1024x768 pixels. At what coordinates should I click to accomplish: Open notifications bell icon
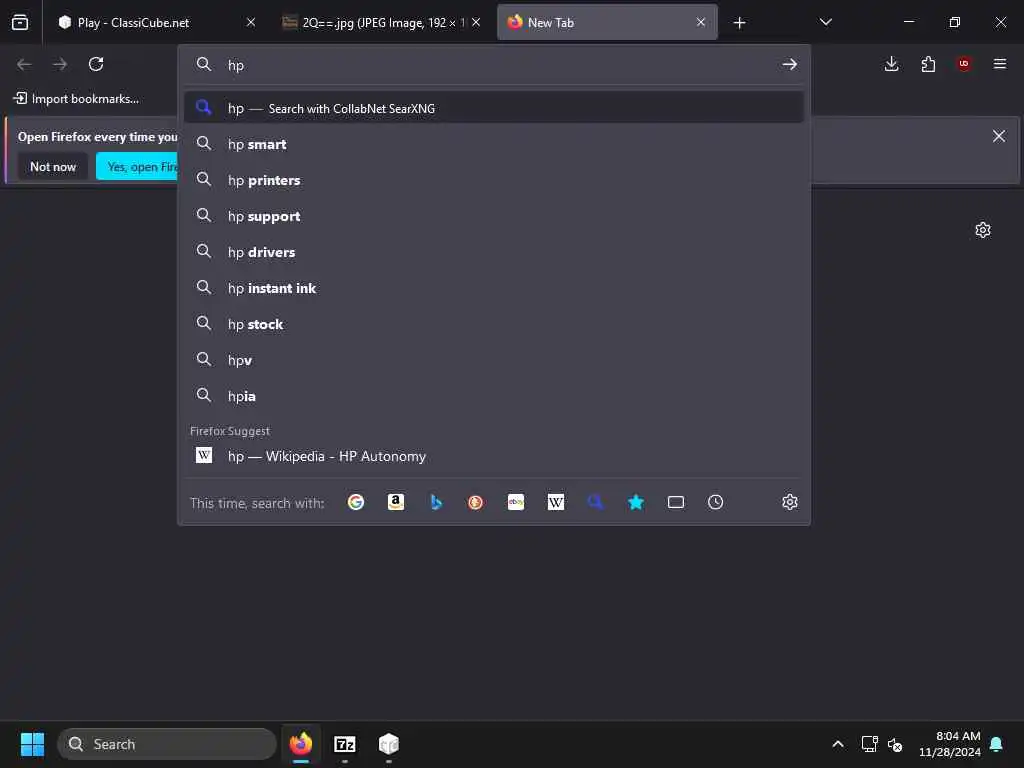[997, 744]
